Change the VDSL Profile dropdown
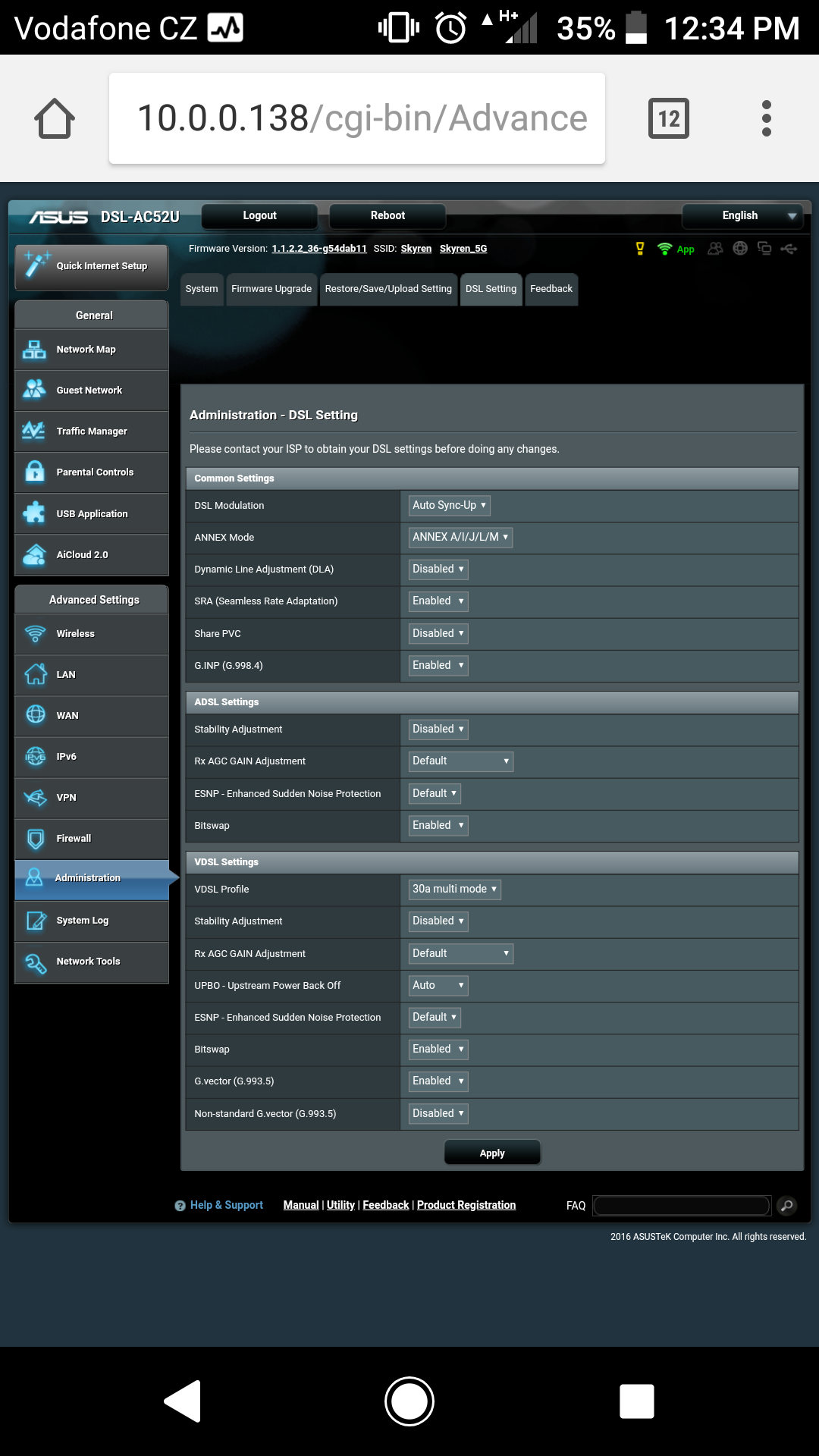Screen dimensions: 819x1456 coord(454,889)
